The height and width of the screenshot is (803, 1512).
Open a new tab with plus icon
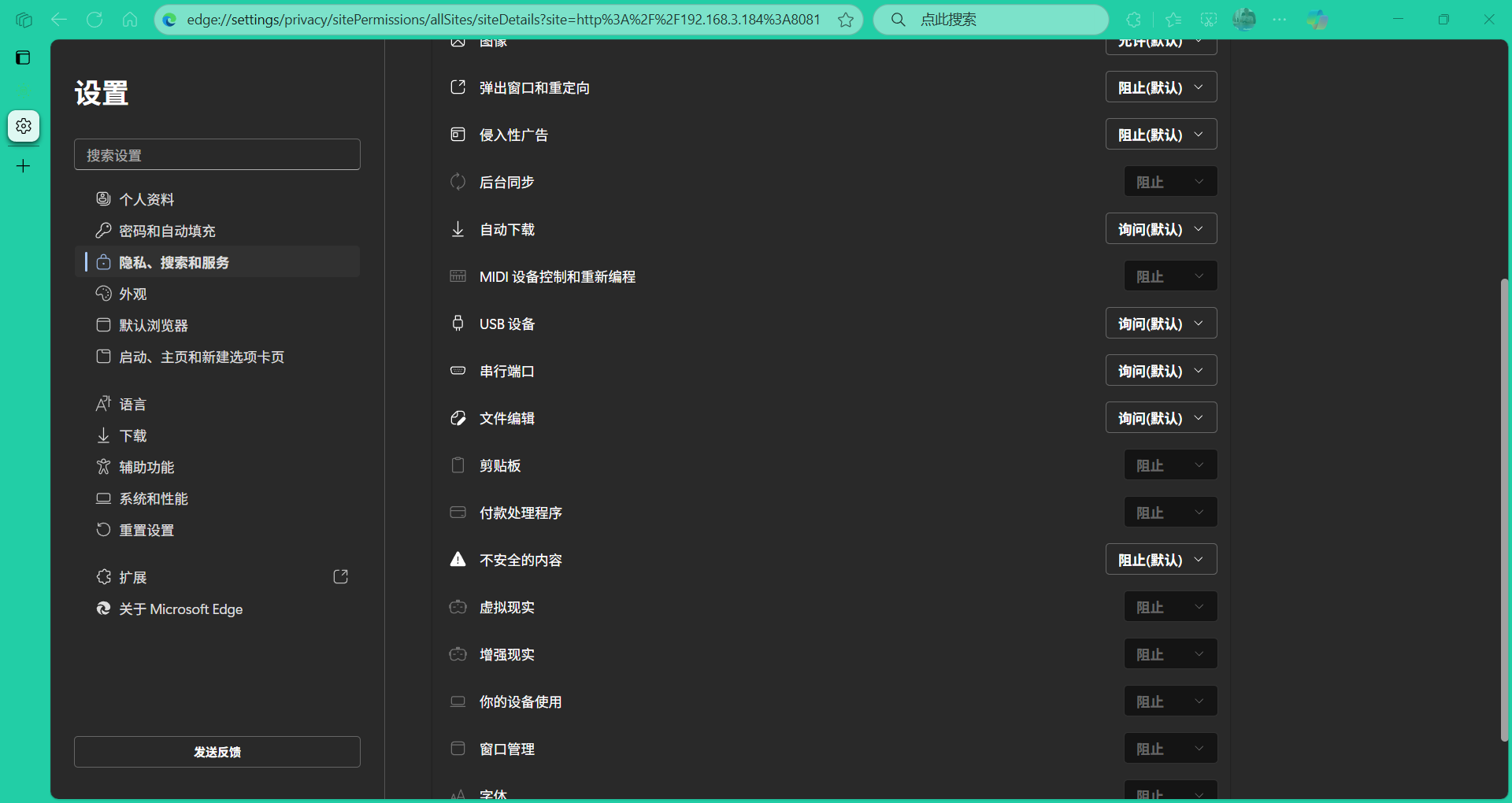point(24,166)
